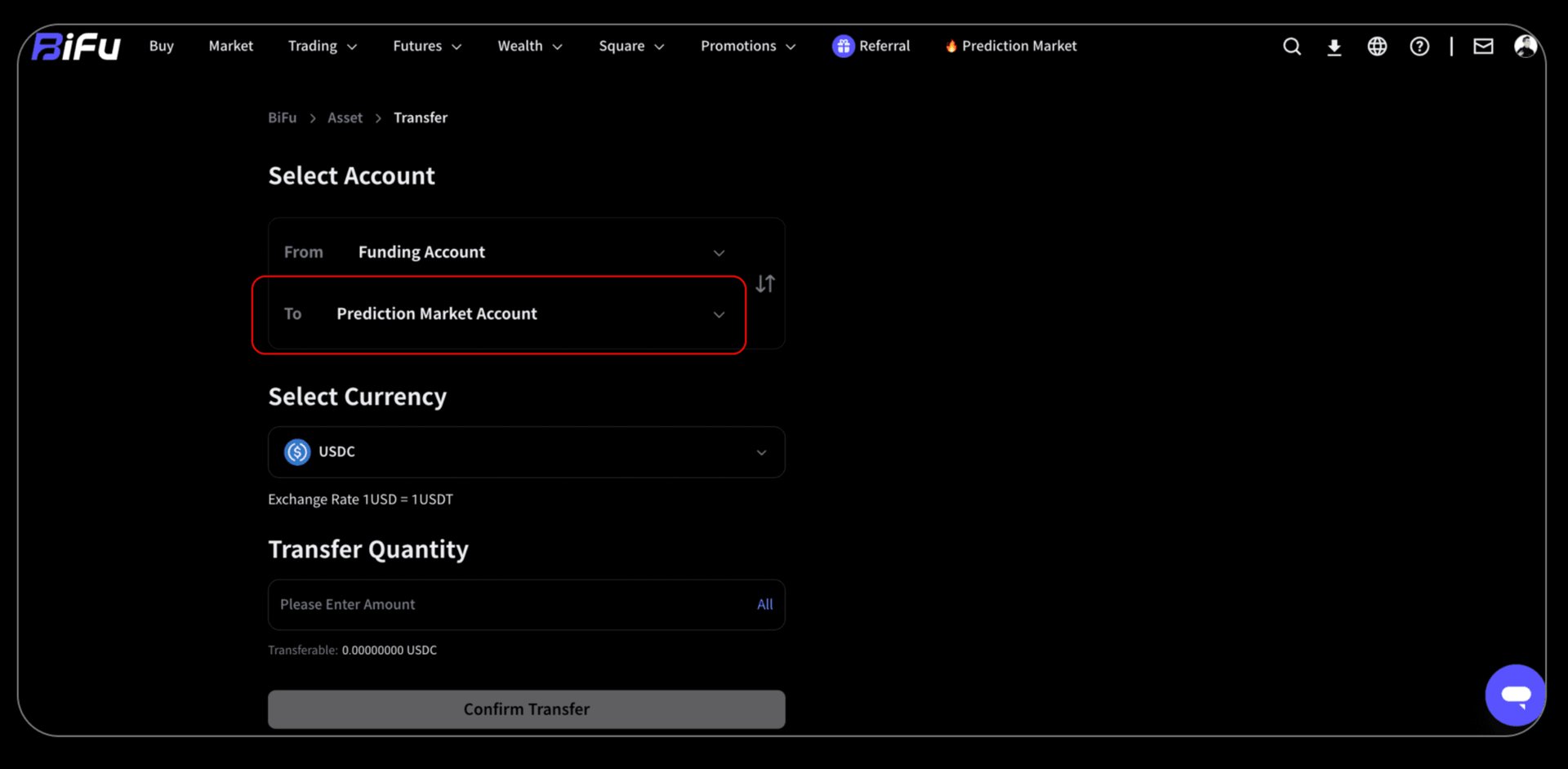This screenshot has width=1568, height=769.
Task: Click the Transfer Quantity heading
Action: tap(368, 549)
